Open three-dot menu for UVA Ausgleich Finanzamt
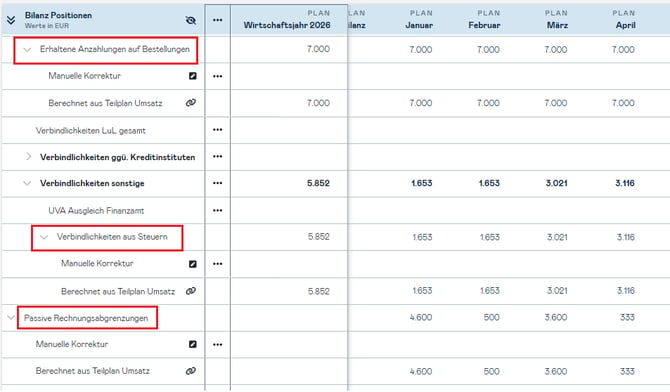 pyautogui.click(x=217, y=210)
